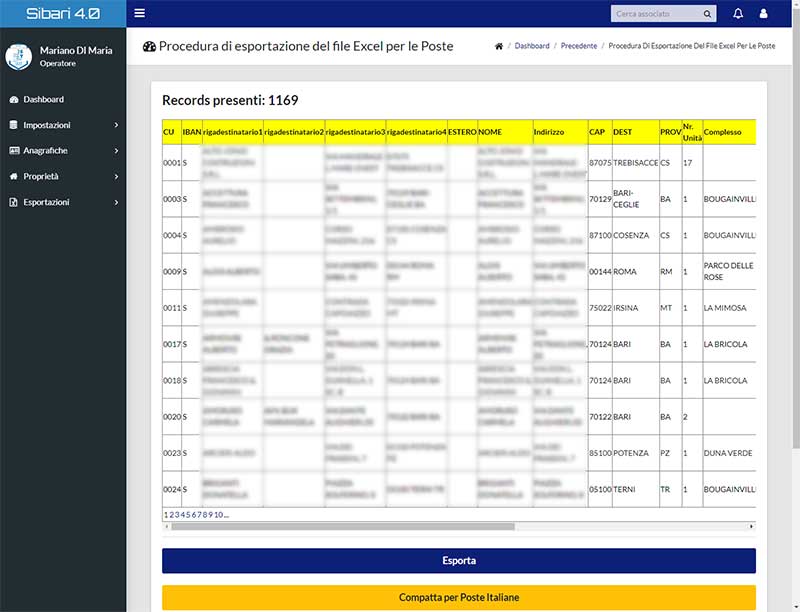This screenshot has height=612, width=800.
Task: Expand Esportazioni chevron arrow
Action: [116, 202]
